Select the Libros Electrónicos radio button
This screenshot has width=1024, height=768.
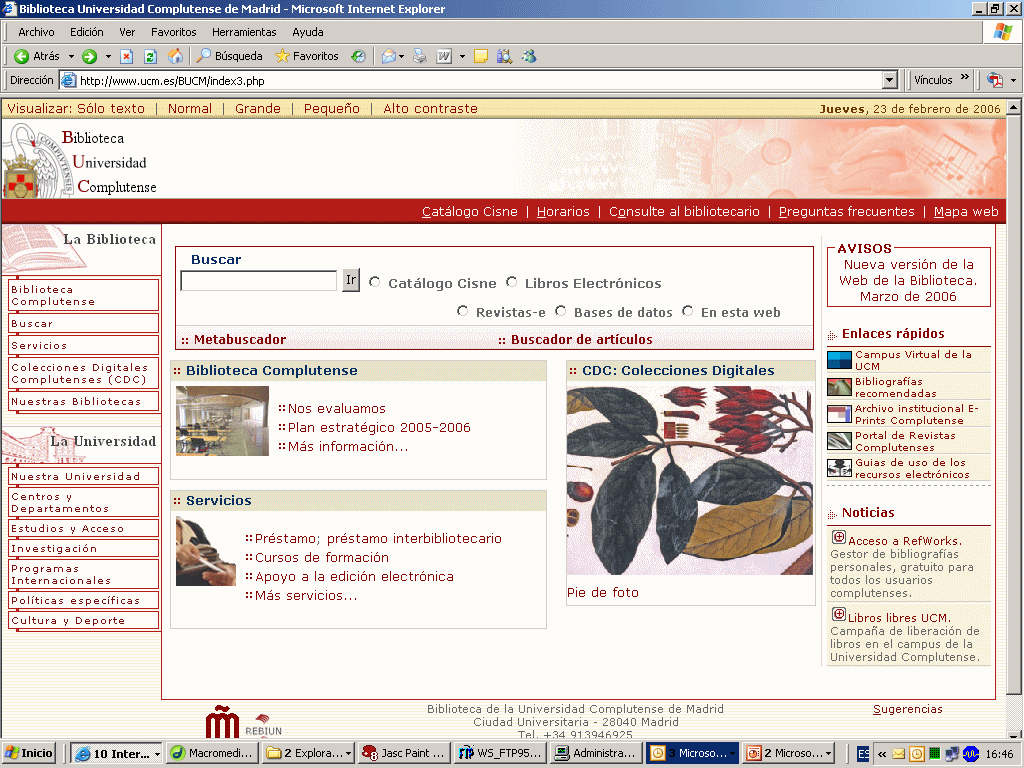click(511, 282)
